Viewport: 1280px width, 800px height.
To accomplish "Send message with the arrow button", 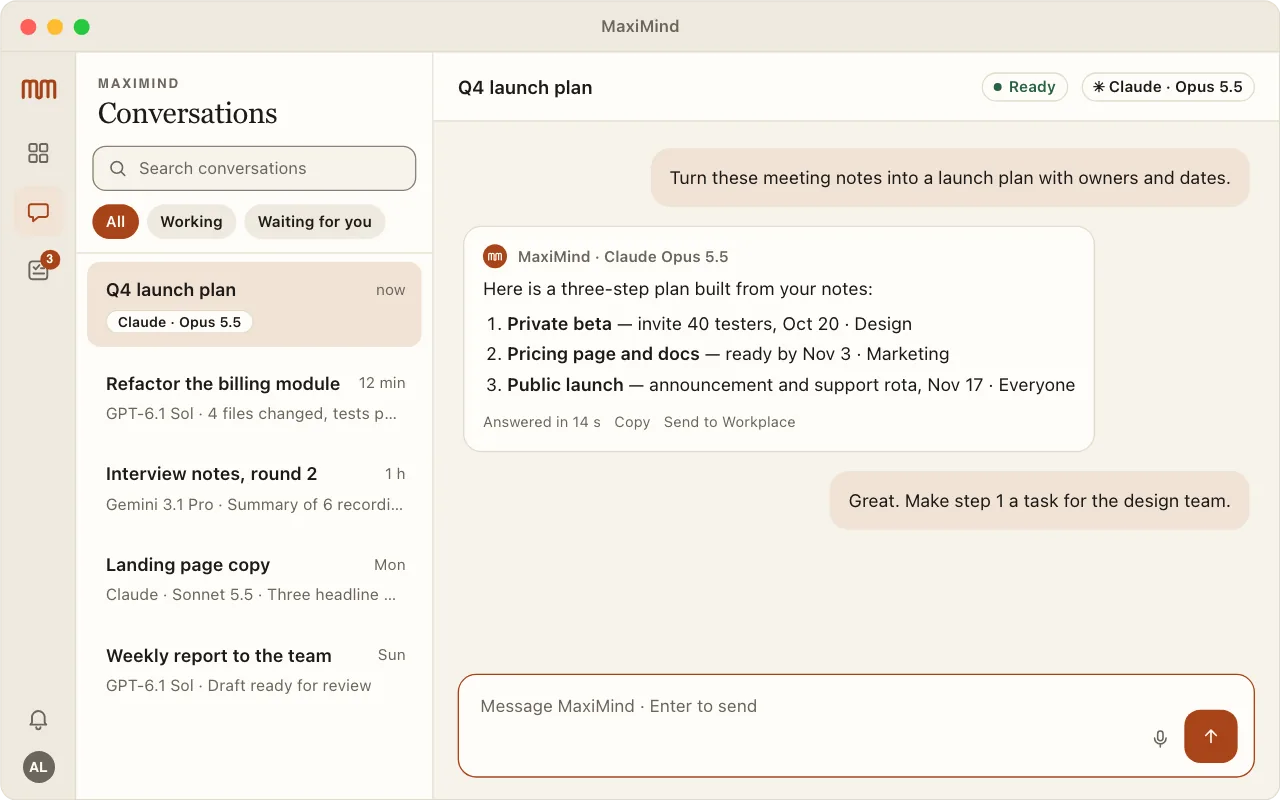I will (x=1211, y=736).
